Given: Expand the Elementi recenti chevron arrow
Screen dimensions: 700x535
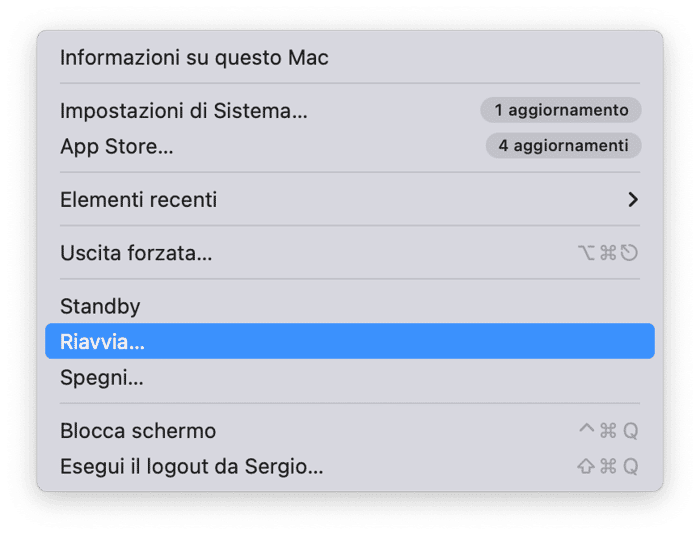Looking at the screenshot, I should (x=632, y=200).
